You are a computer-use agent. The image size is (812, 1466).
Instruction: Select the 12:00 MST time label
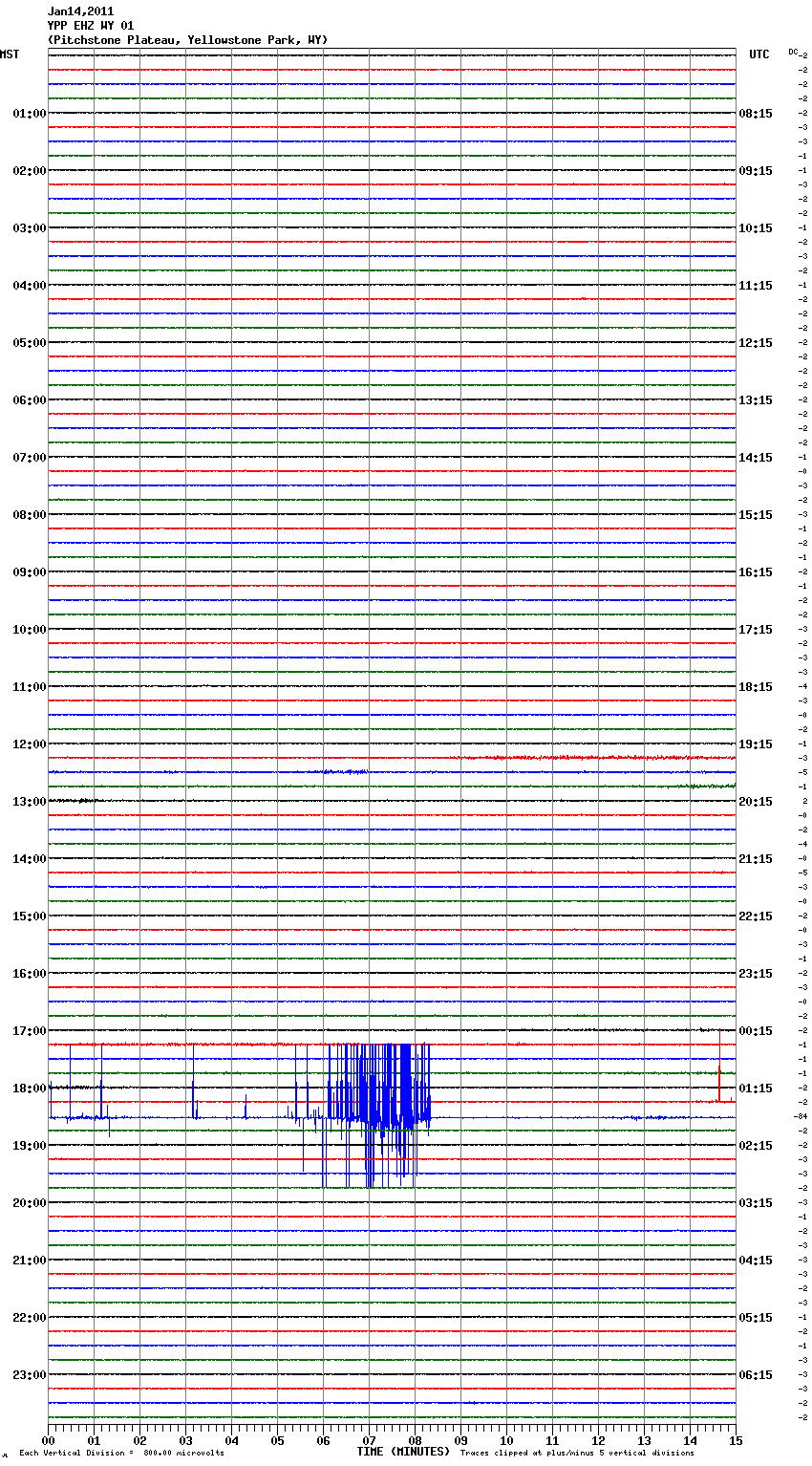[29, 744]
